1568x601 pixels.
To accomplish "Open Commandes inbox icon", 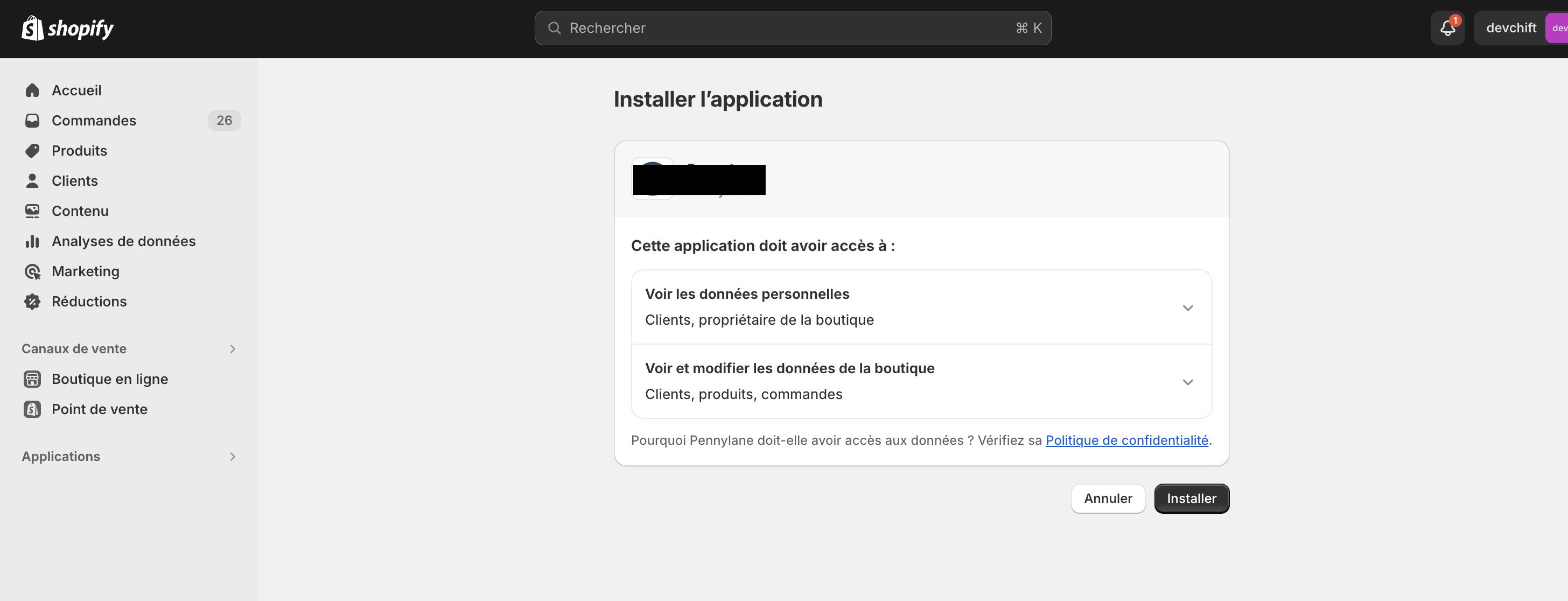I will 32,121.
